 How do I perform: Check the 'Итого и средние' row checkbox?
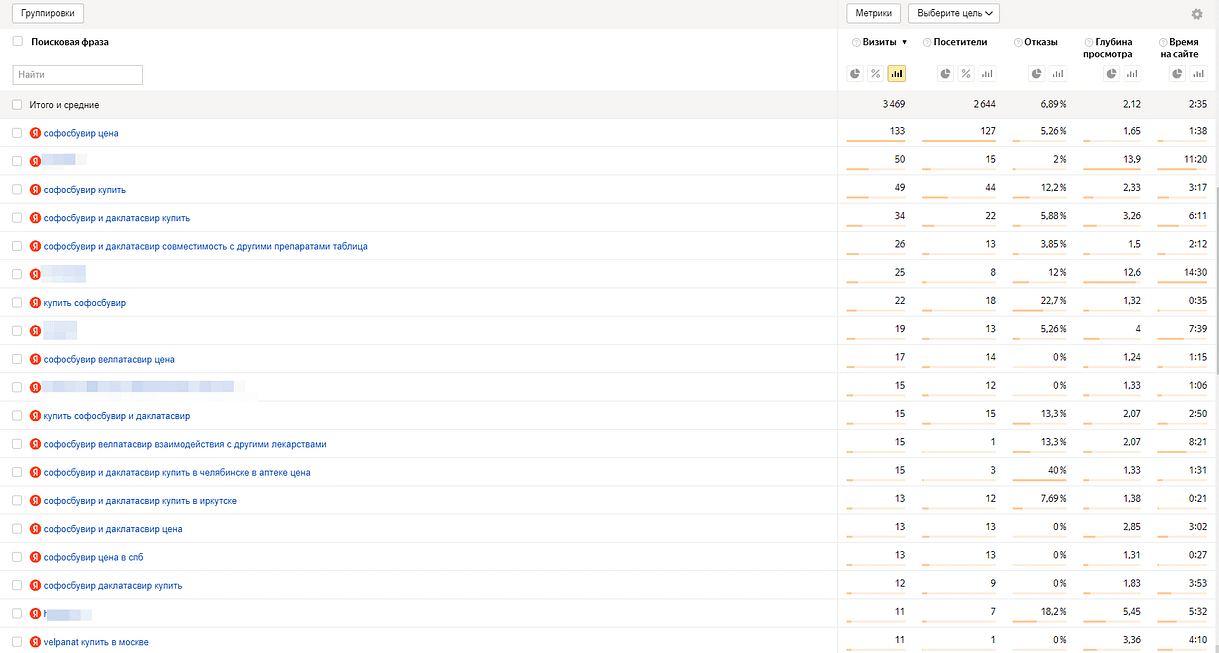coord(17,104)
